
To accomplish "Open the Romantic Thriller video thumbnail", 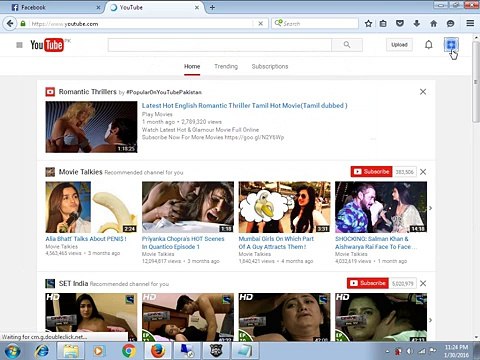I will tap(91, 127).
